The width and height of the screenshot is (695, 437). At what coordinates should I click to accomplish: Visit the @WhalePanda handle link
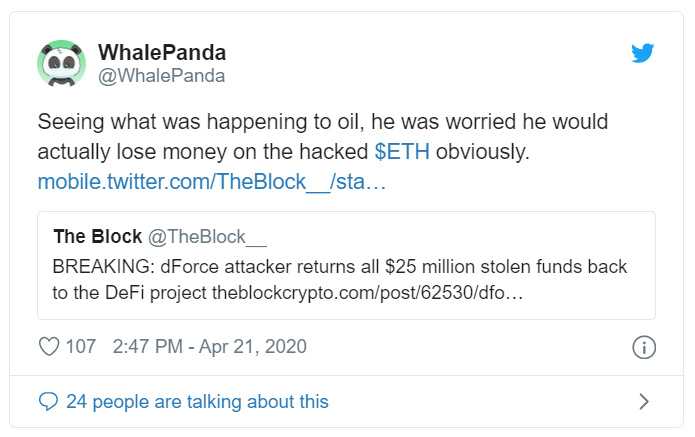tap(161, 76)
